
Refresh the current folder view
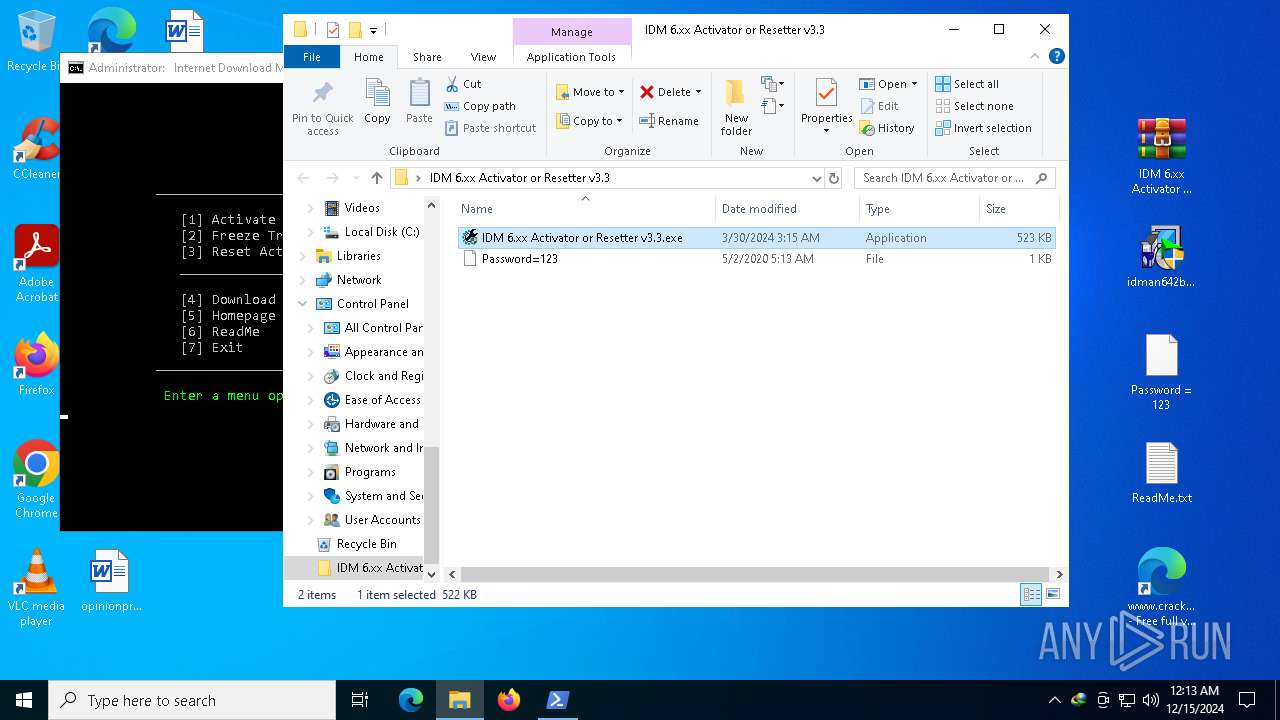(x=834, y=178)
